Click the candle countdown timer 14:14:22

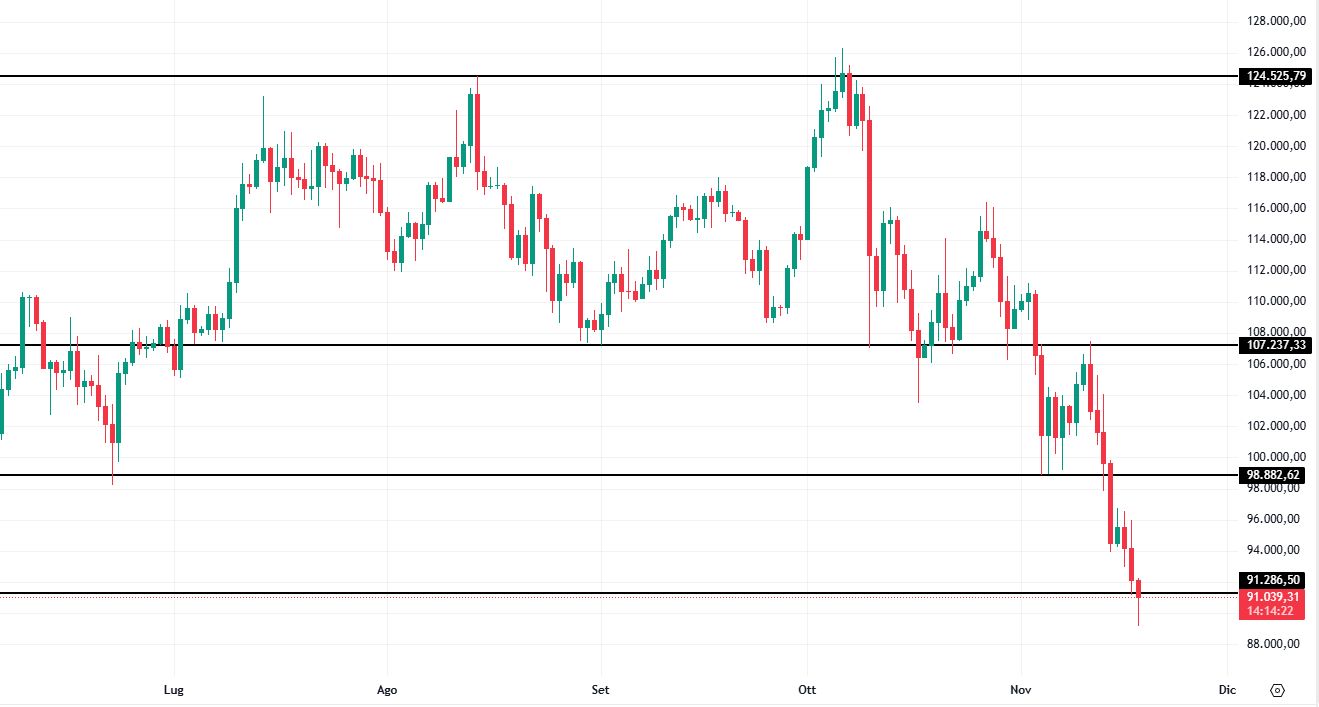click(1272, 612)
